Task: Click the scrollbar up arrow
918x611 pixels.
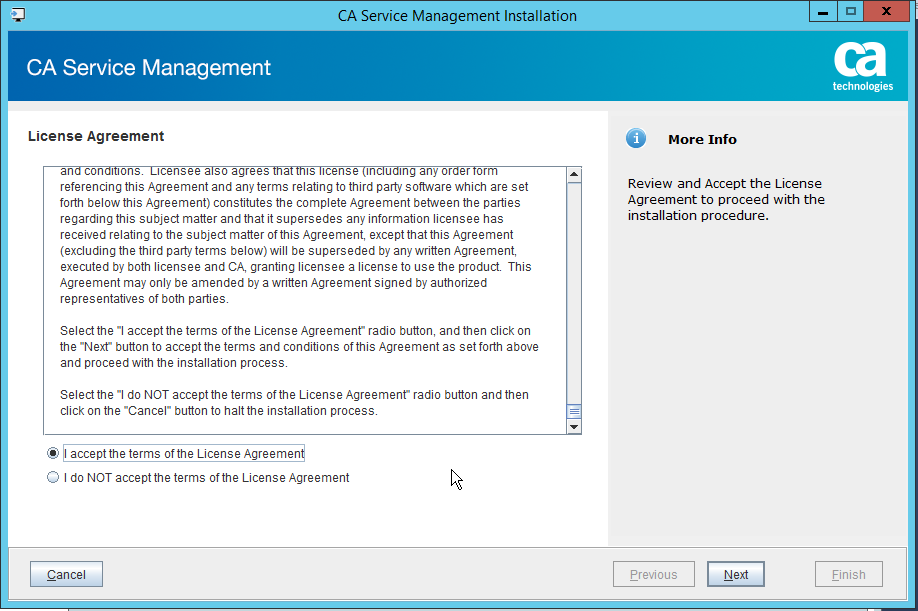Action: [574, 172]
